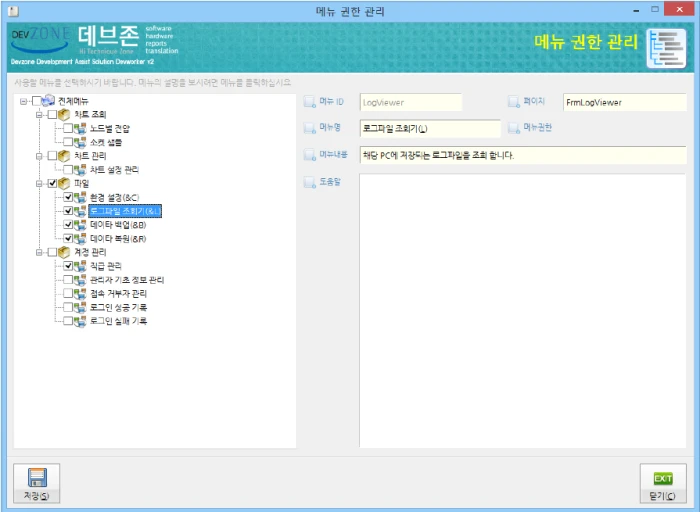The height and width of the screenshot is (512, 700).
Task: Click the 차트 조회 package folder icon
Action: (64, 115)
